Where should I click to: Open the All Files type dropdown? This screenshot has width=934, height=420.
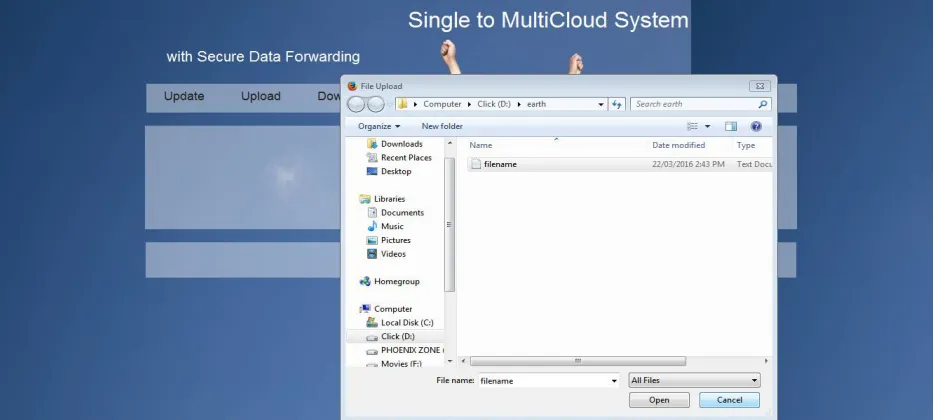[695, 380]
